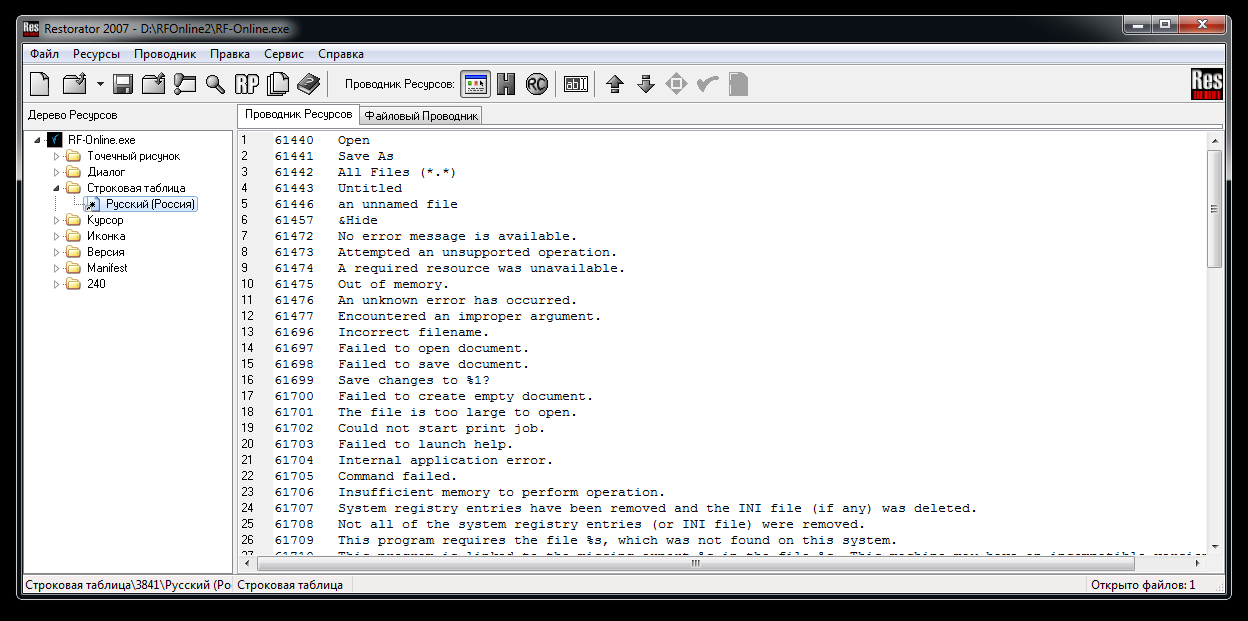Switch to hex view with H icon
This screenshot has height=621, width=1248.
coord(506,84)
